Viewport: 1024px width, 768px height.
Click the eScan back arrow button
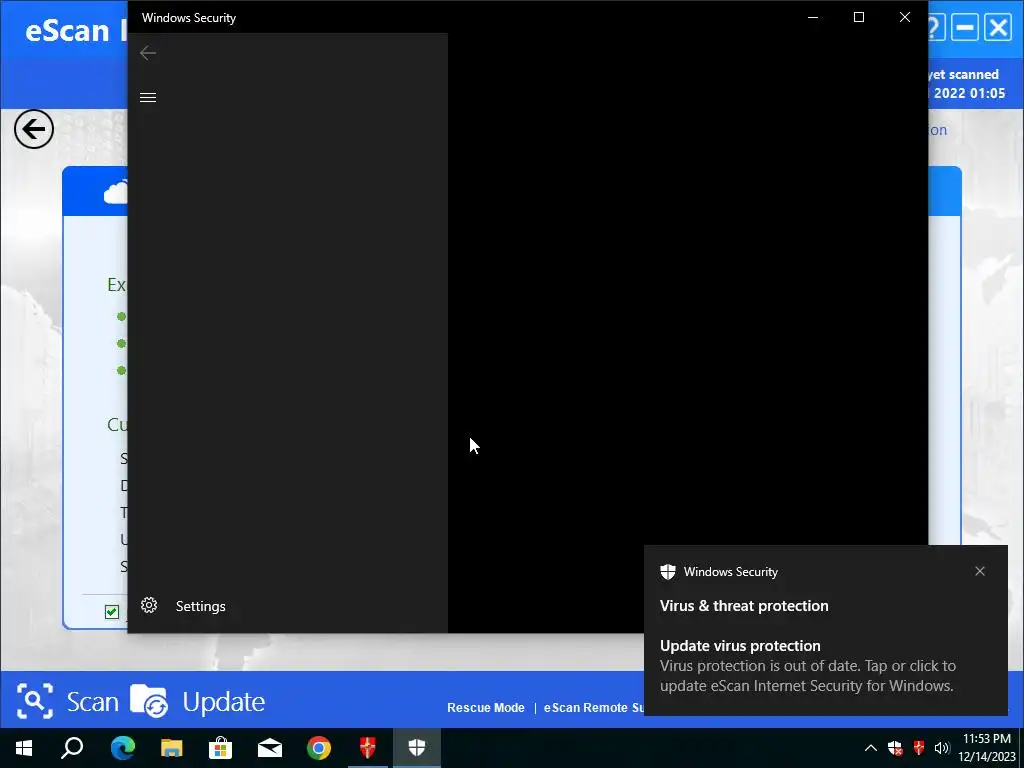click(34, 129)
